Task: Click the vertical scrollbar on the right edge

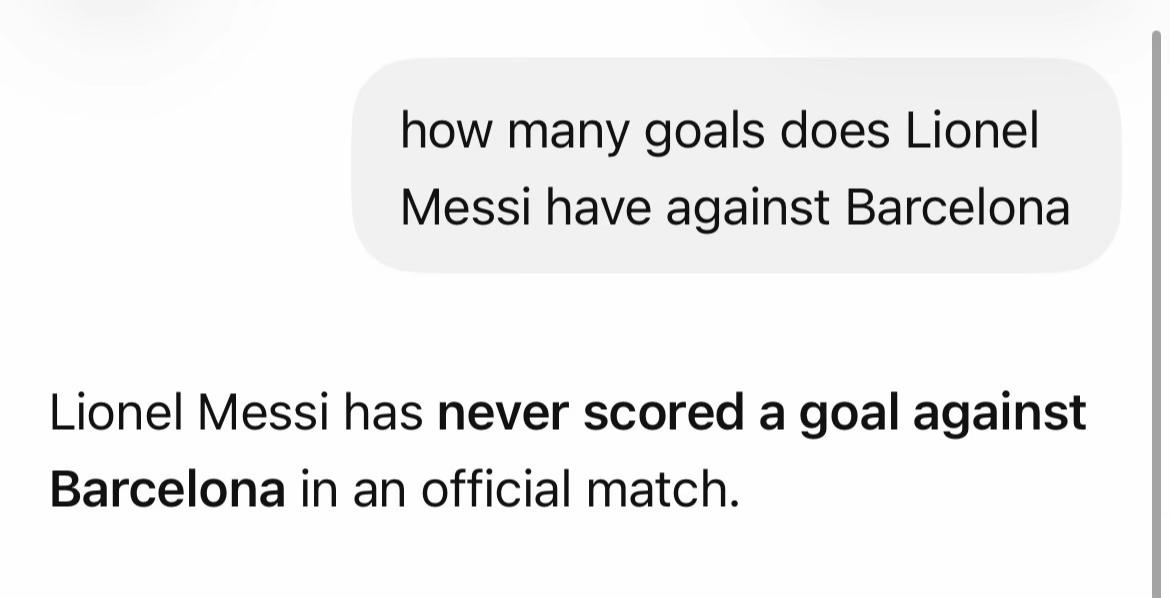Action: coord(1159,314)
